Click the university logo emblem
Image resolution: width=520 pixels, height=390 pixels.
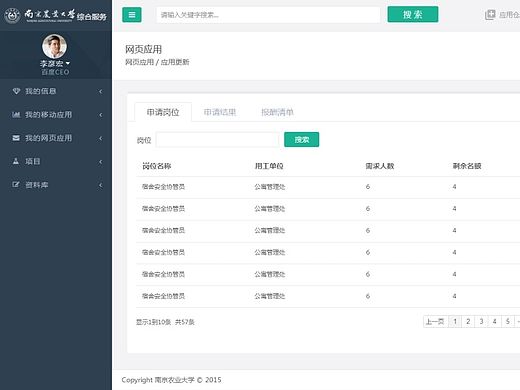[12, 15]
